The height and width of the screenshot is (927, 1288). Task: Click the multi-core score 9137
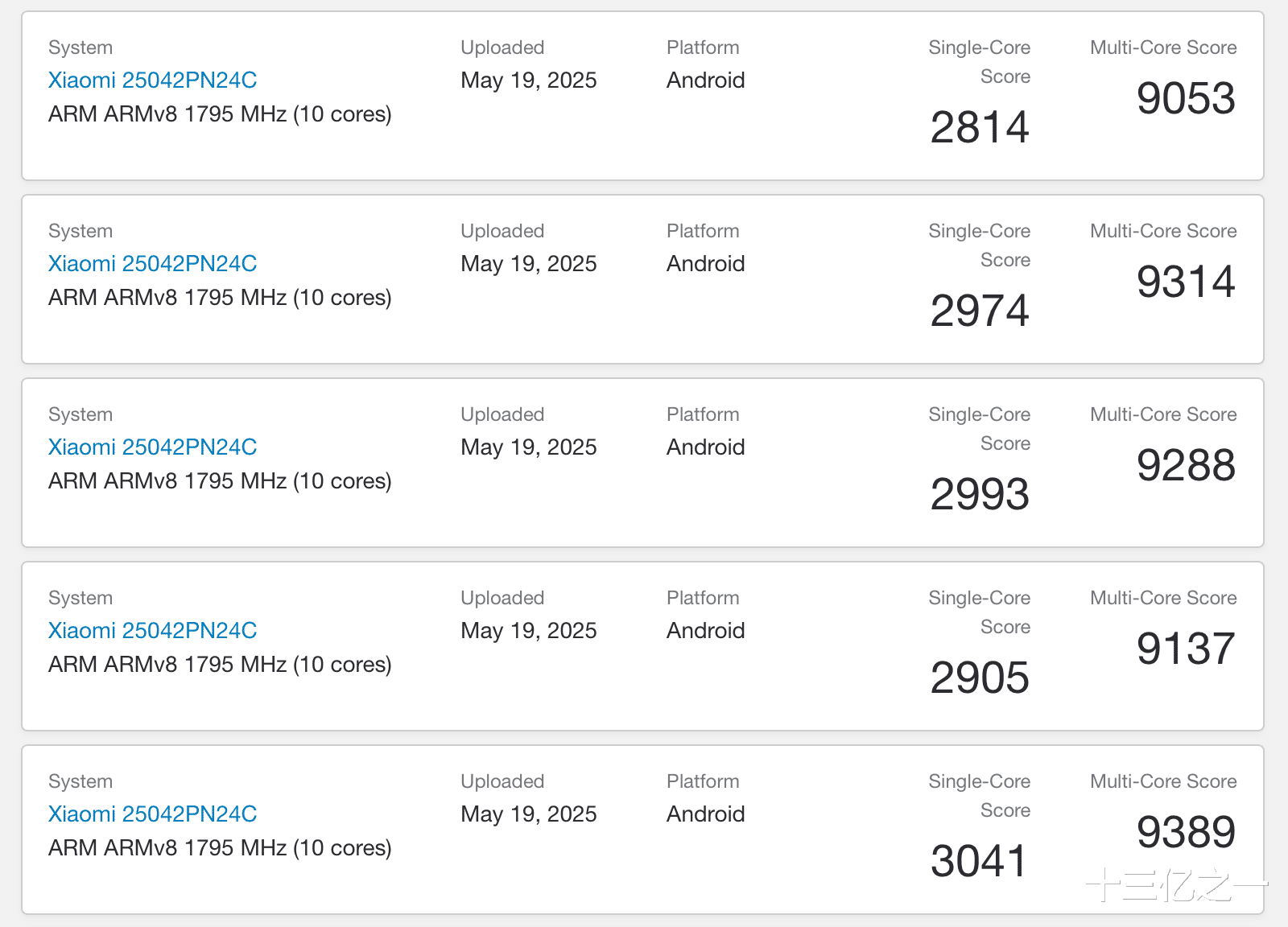(x=1185, y=649)
